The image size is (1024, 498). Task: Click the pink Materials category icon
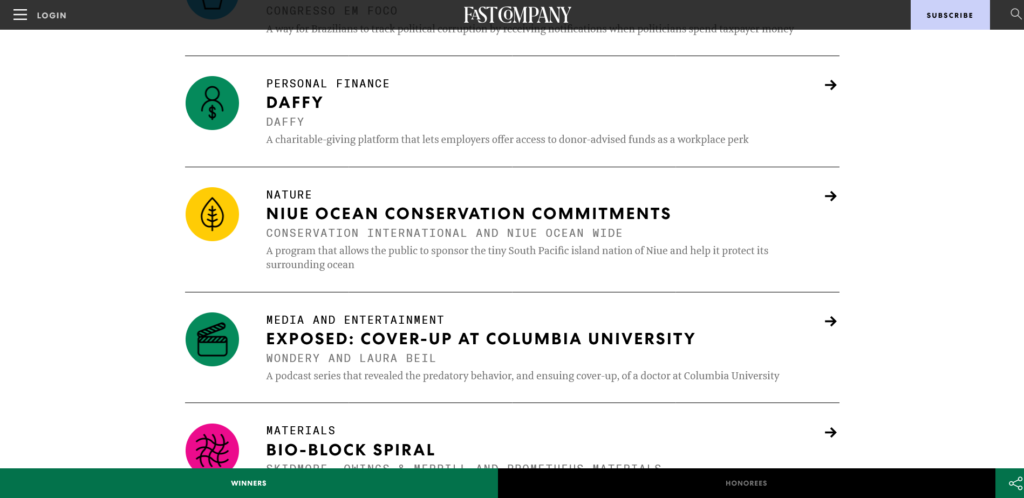click(x=212, y=448)
